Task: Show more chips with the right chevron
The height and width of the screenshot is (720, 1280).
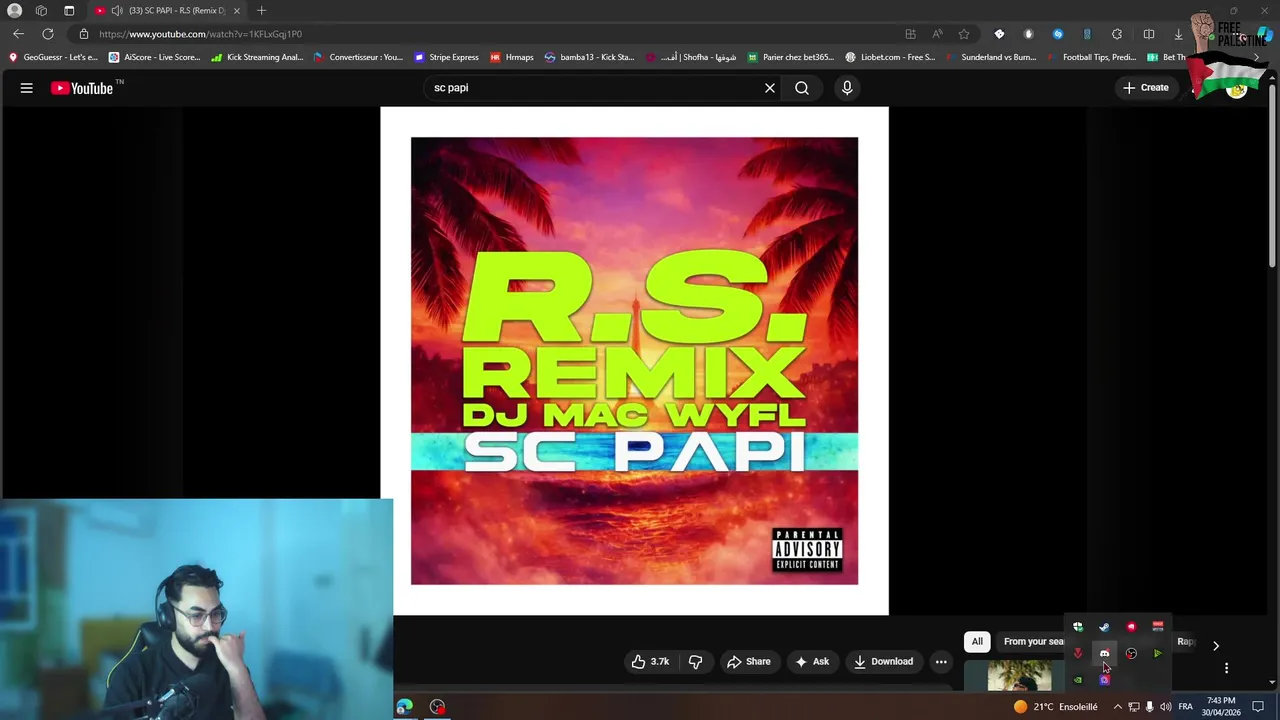Action: (x=1216, y=646)
